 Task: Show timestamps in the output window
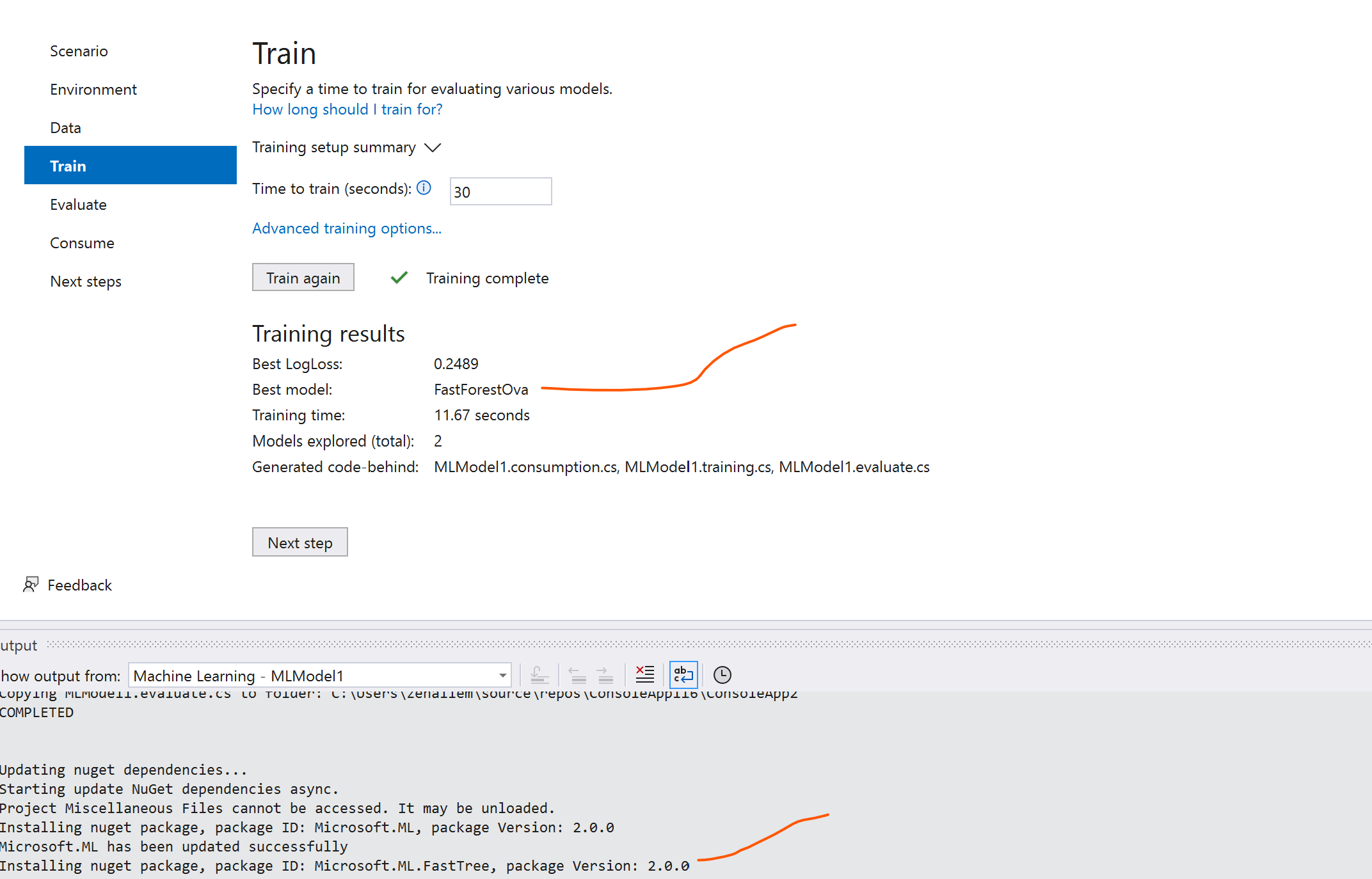point(722,674)
